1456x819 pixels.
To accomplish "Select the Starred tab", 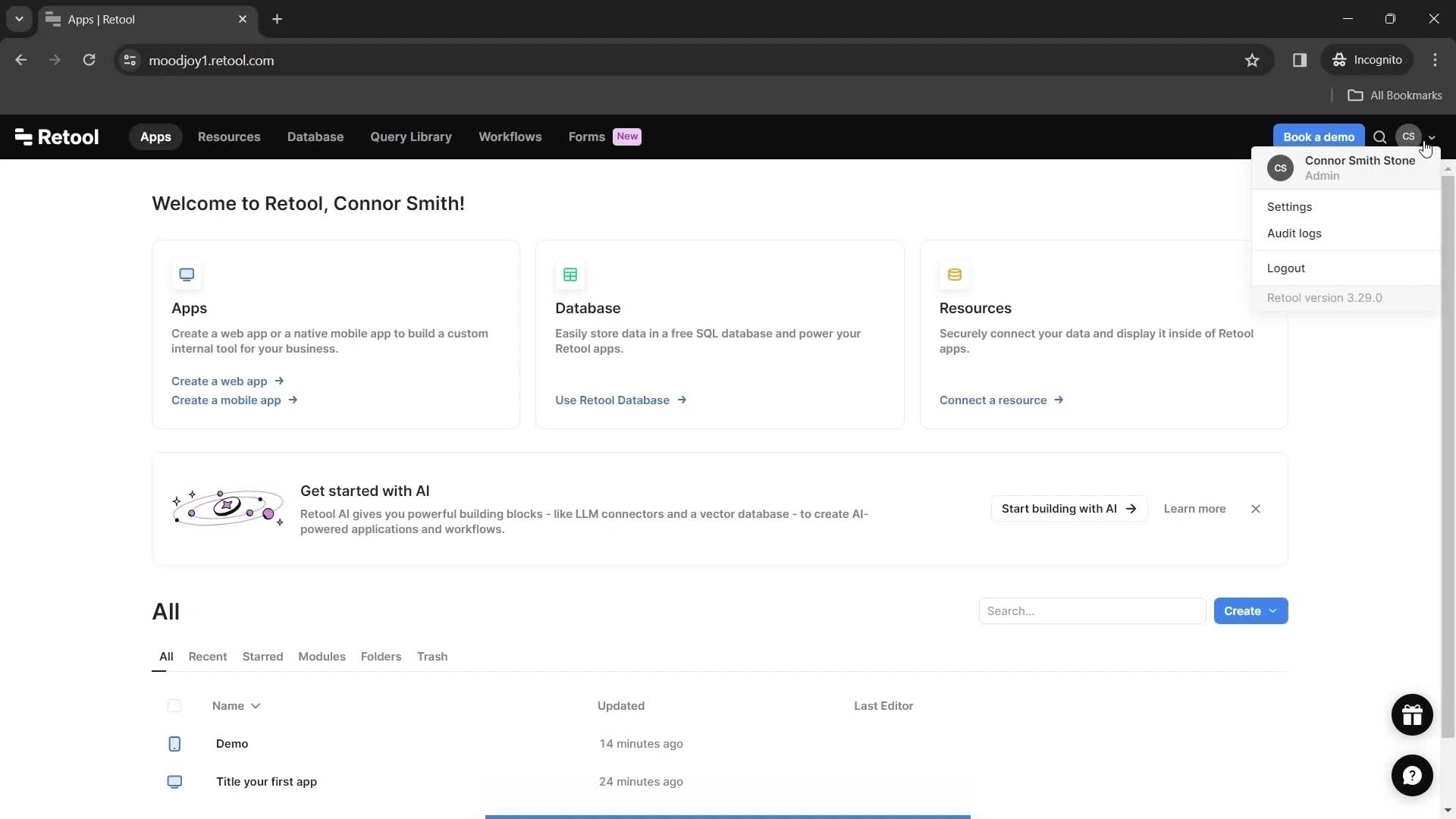I will (263, 657).
